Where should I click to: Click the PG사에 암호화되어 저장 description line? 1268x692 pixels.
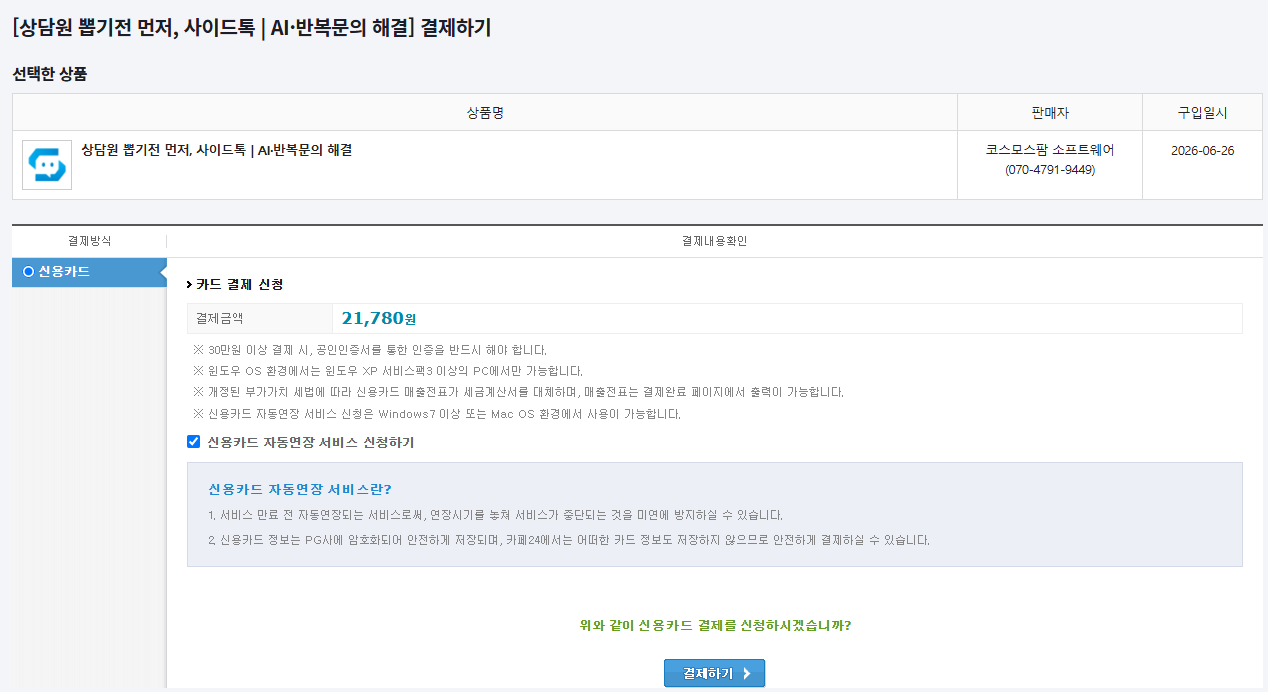point(569,540)
